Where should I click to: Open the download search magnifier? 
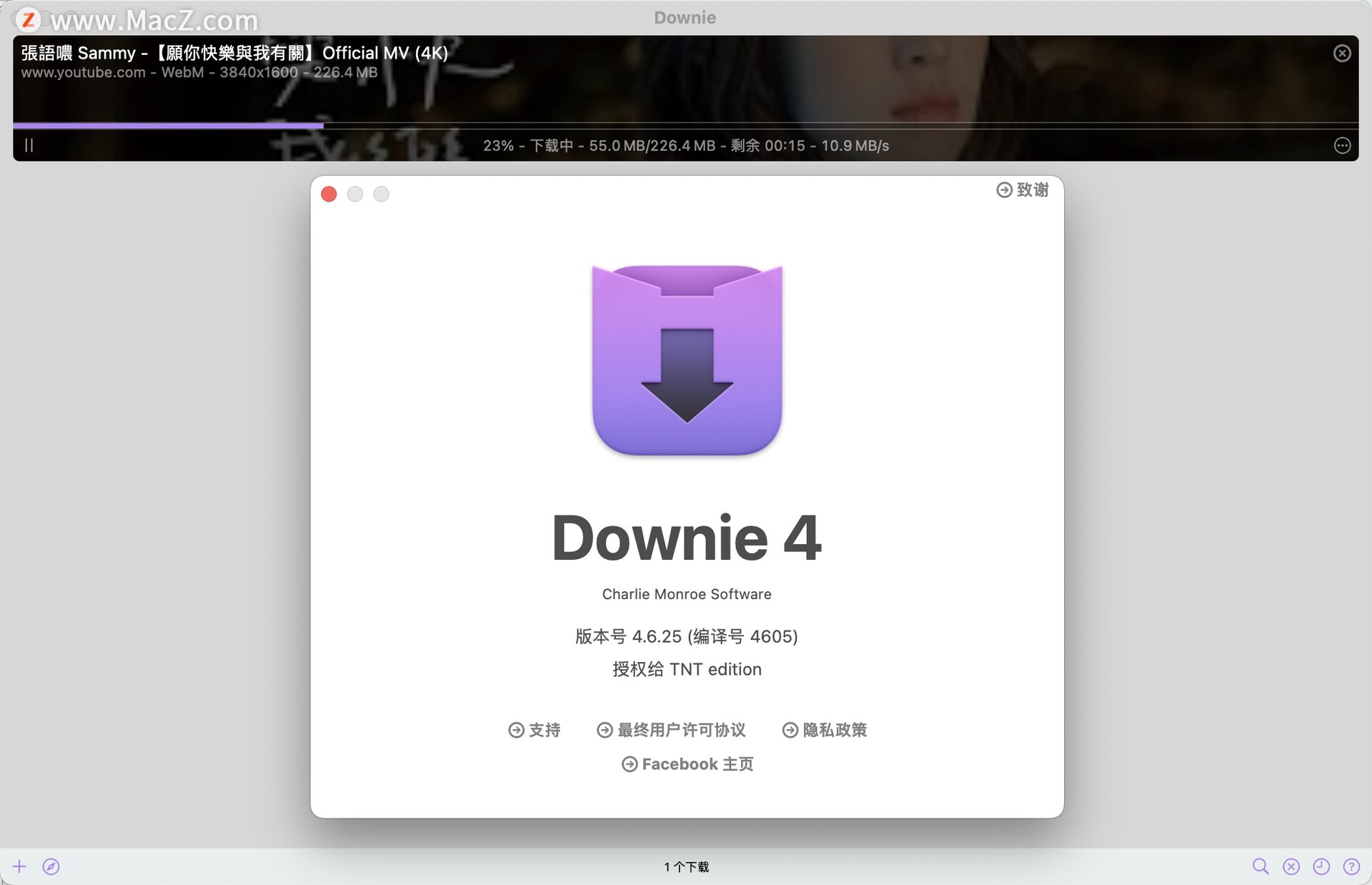pos(1260,866)
